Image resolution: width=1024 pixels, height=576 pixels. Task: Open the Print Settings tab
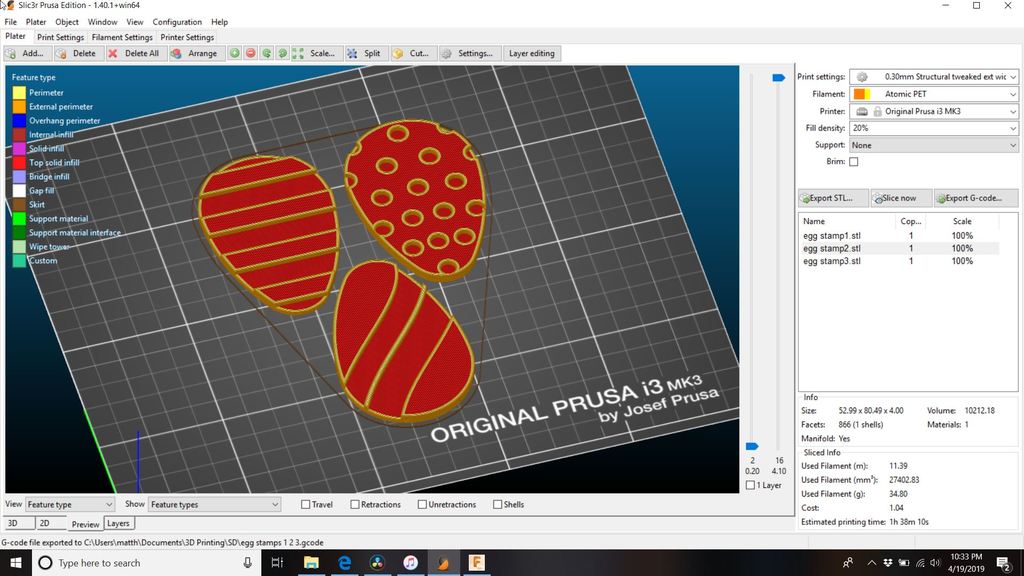(x=60, y=37)
